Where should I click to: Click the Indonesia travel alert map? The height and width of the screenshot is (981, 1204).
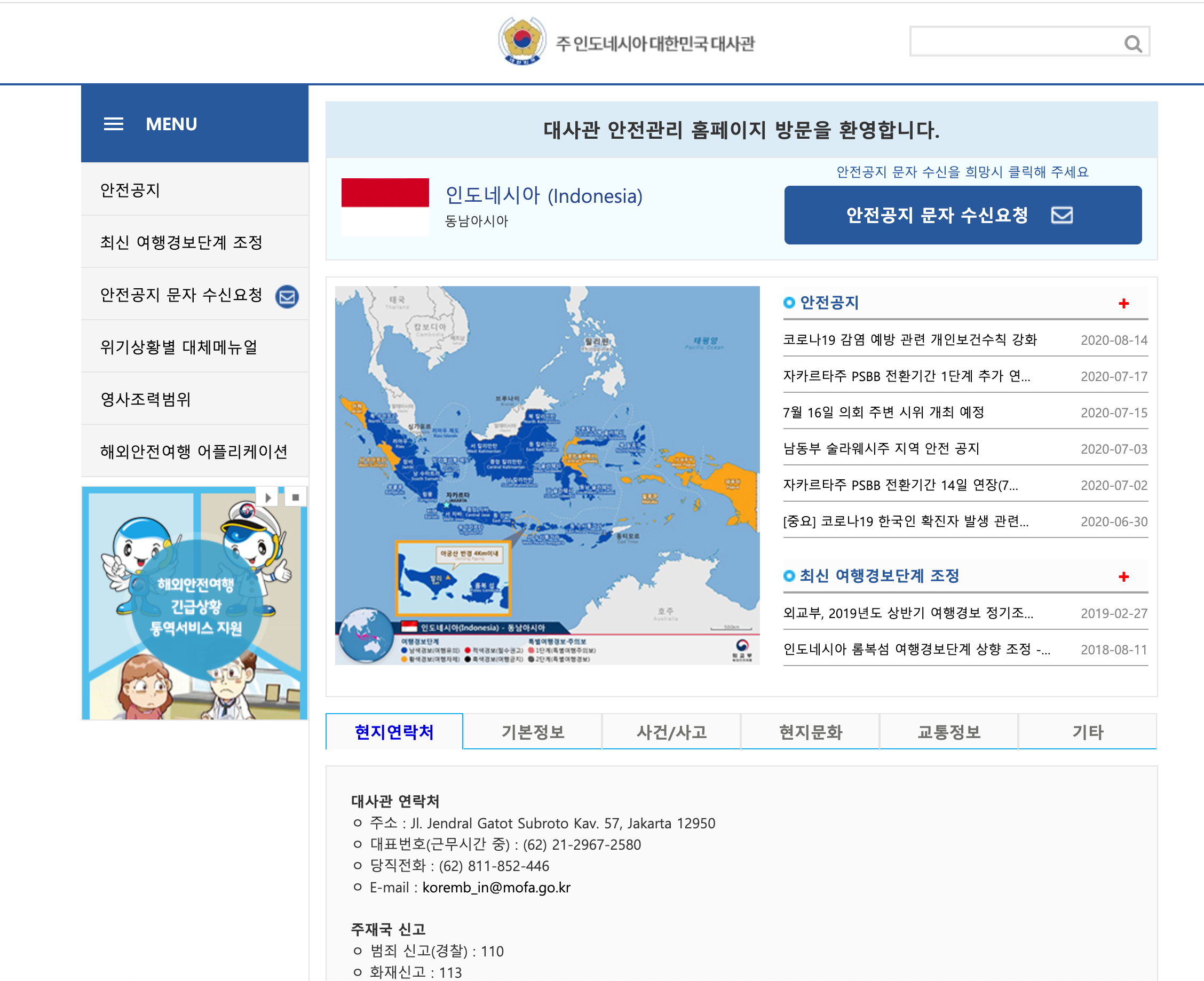pos(547,474)
